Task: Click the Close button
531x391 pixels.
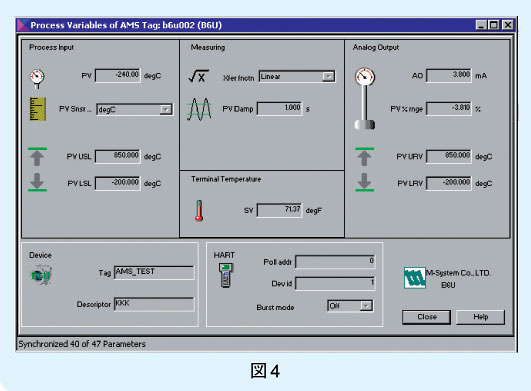Action: (x=426, y=317)
